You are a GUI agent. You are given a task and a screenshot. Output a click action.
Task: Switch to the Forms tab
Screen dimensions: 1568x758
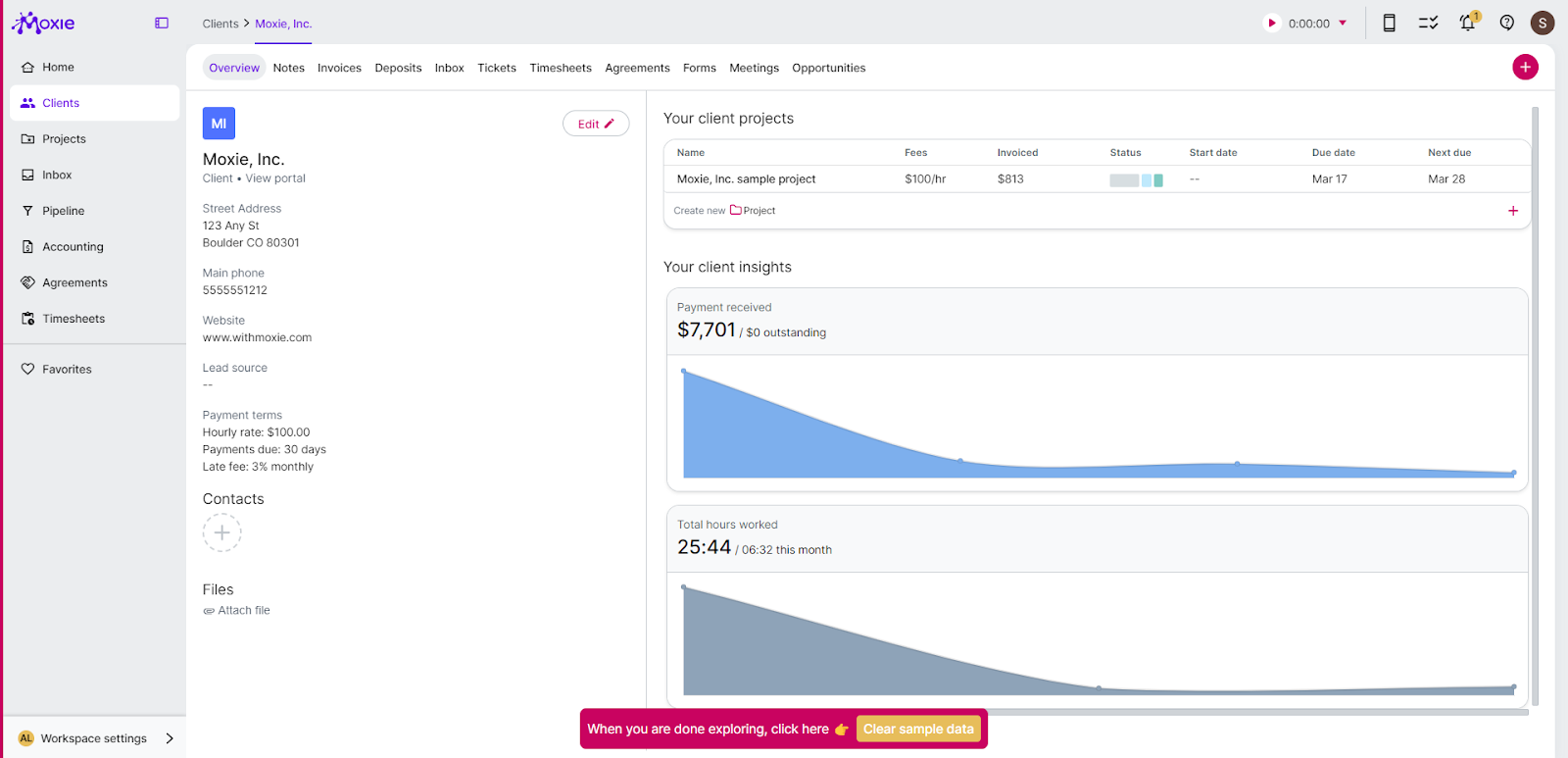700,68
